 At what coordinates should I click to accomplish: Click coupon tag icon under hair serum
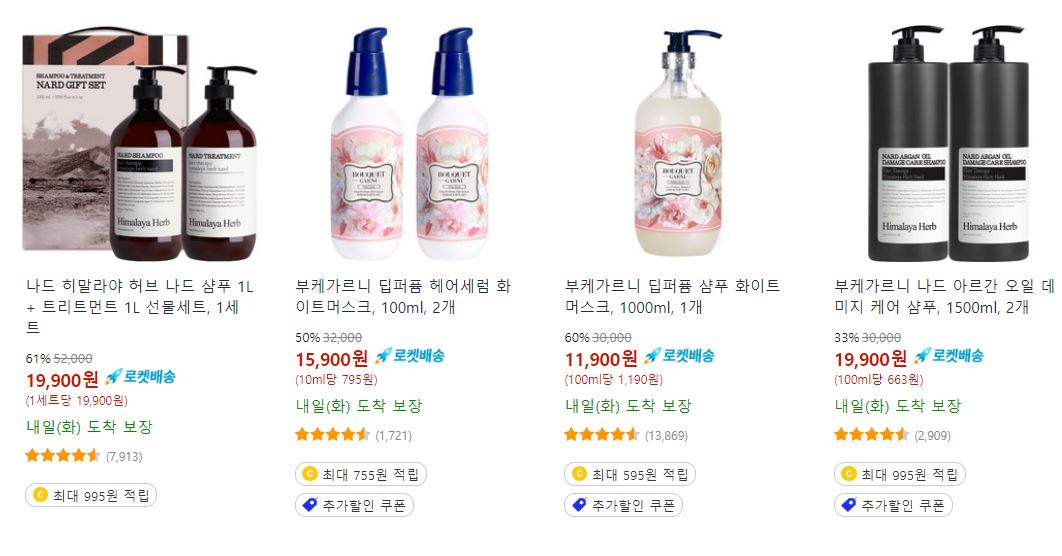pos(310,505)
